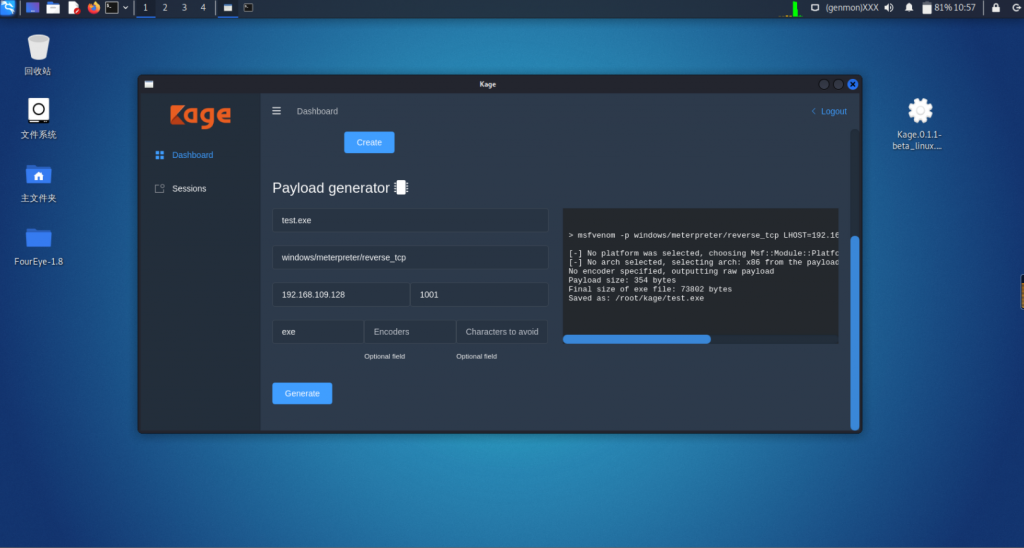Select Sessions in the sidebar
The height and width of the screenshot is (548, 1024).
(x=189, y=188)
